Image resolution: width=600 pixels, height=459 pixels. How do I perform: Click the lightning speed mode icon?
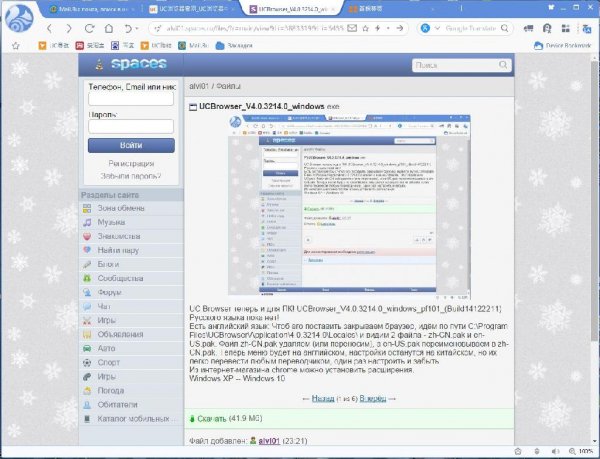tap(378, 28)
